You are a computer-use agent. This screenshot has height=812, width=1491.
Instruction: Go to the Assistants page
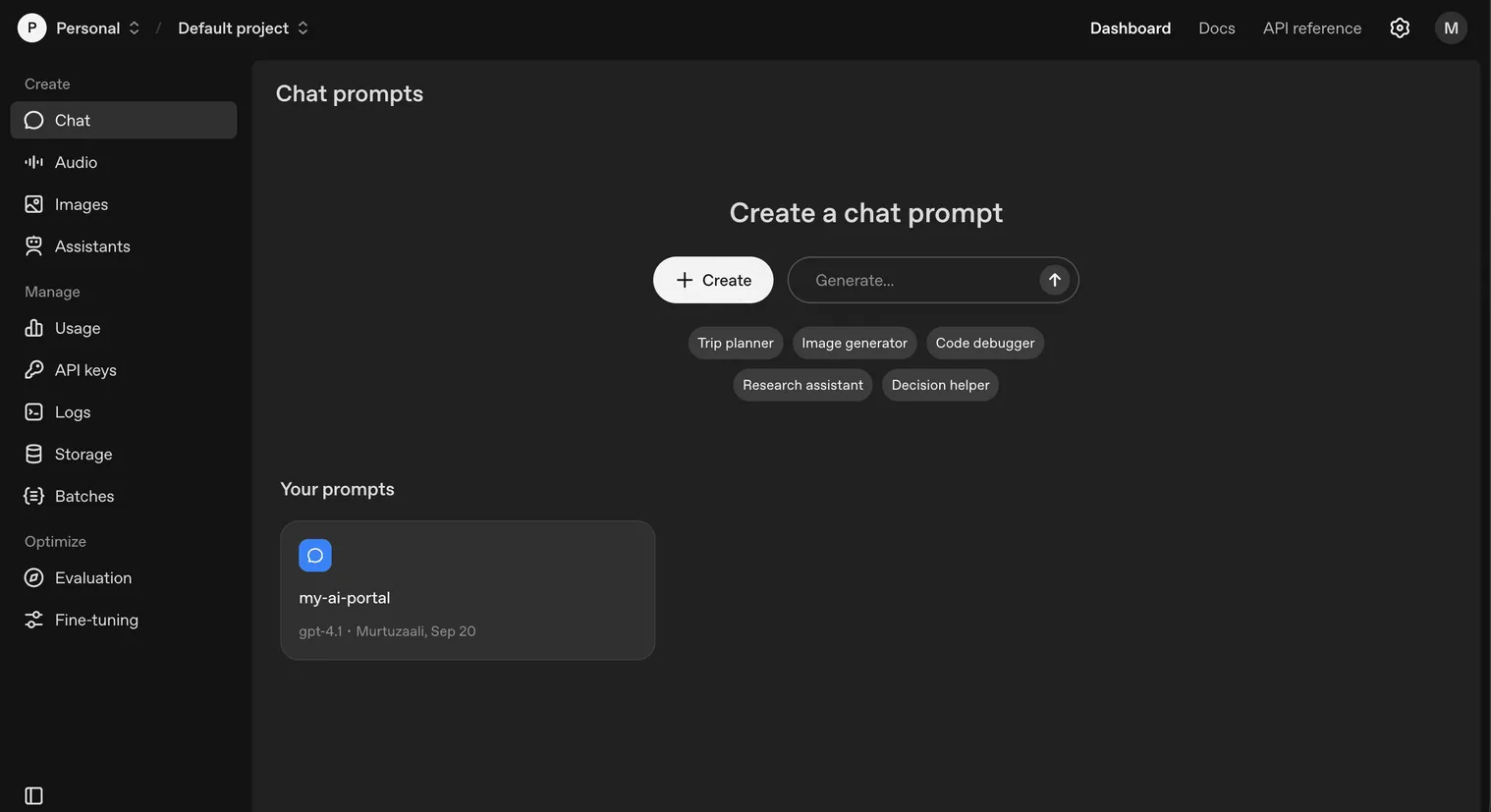tap(91, 246)
